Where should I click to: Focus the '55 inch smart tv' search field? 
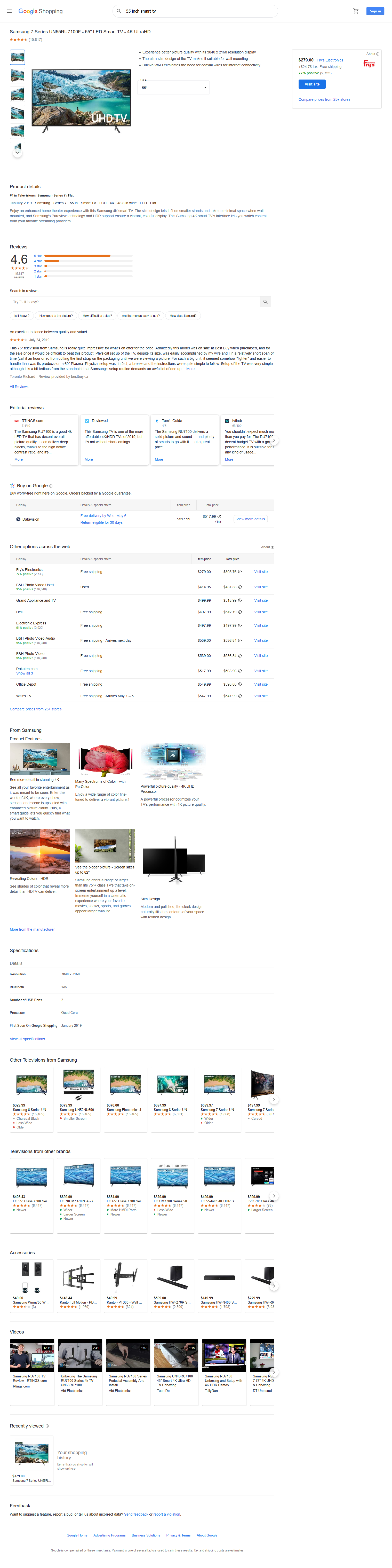point(195,11)
